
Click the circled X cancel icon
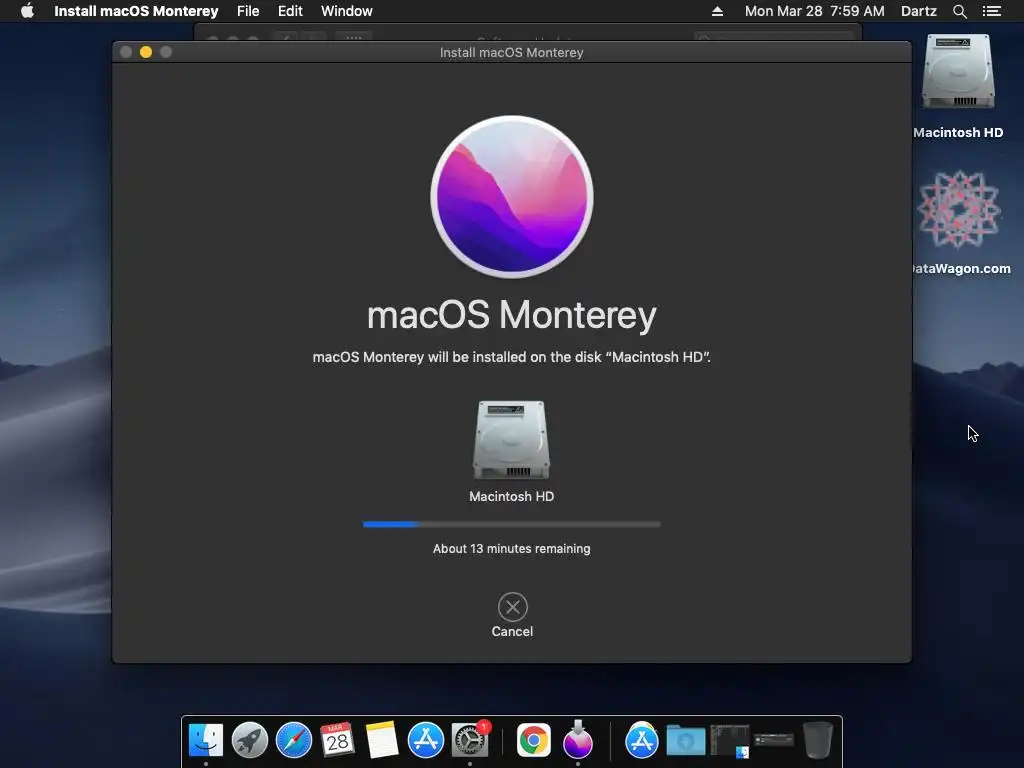513,607
